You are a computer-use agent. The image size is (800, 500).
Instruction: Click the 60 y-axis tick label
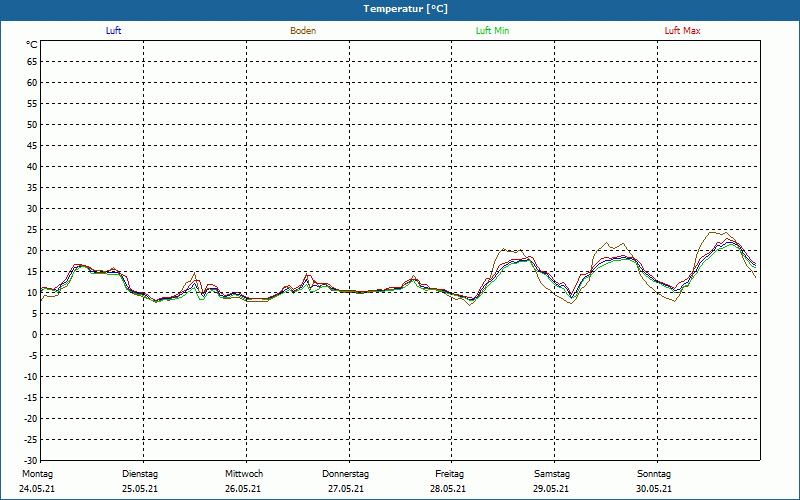click(32, 83)
